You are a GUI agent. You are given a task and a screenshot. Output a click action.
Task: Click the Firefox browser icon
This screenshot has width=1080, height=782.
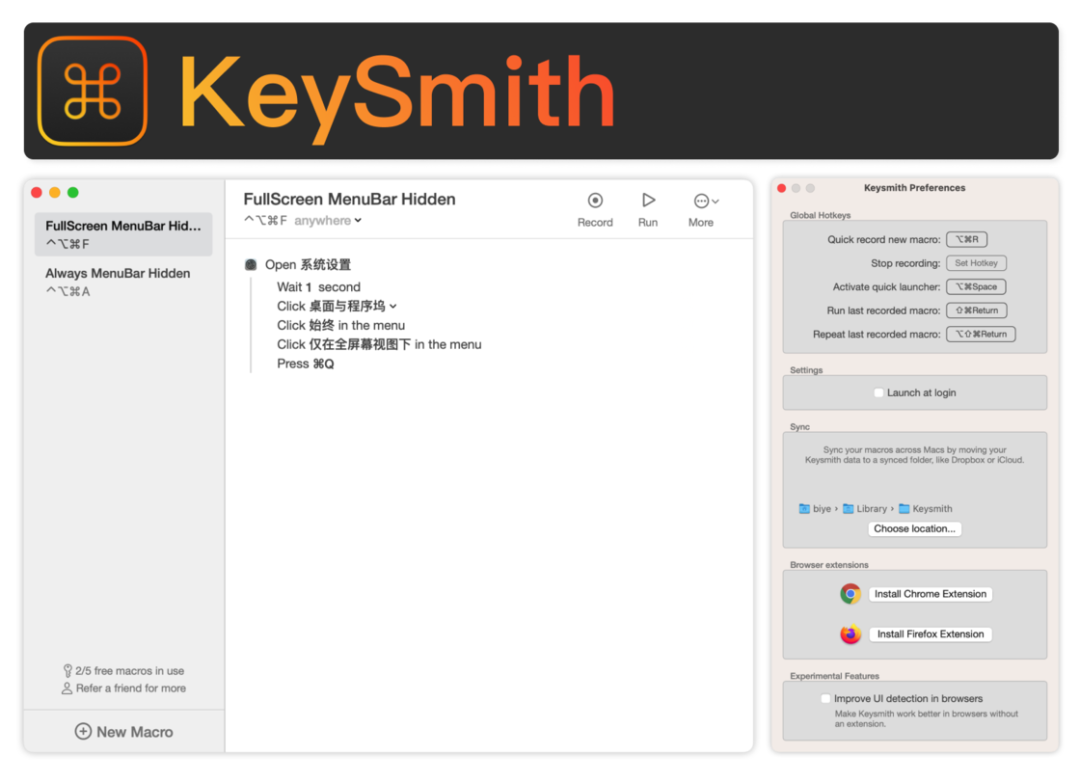851,634
